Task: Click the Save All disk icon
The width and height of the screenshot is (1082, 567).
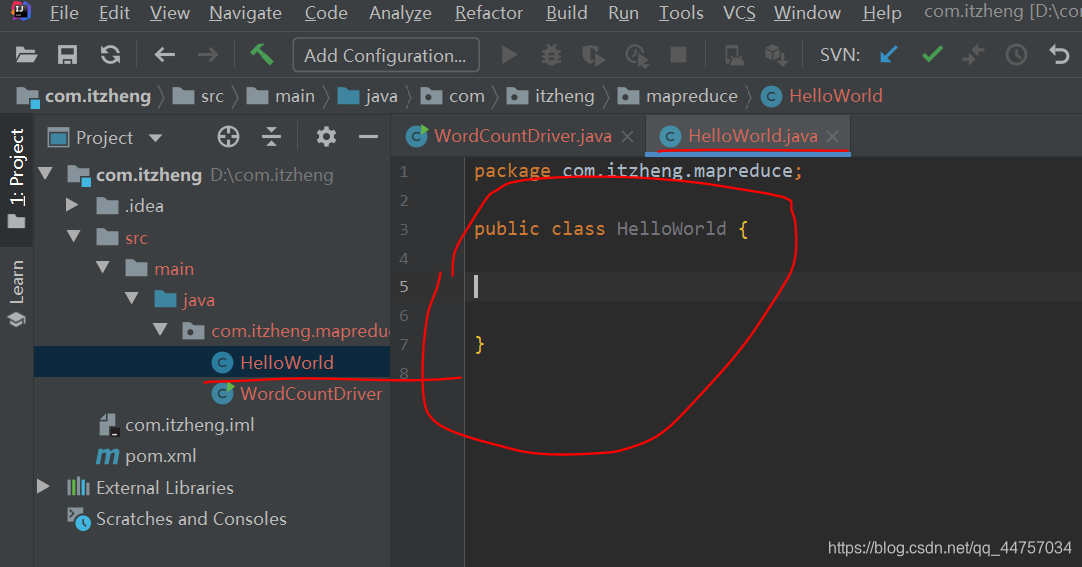Action: coord(68,55)
